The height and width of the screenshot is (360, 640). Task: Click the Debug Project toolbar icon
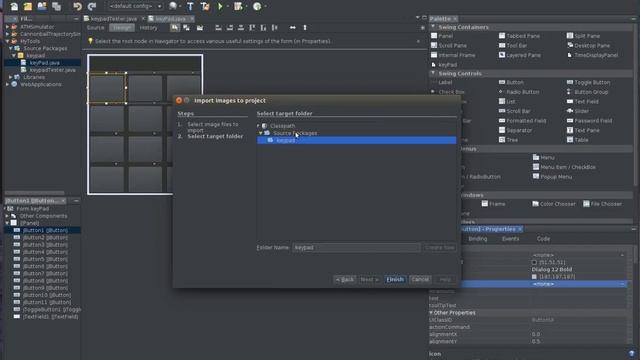coord(238,6)
